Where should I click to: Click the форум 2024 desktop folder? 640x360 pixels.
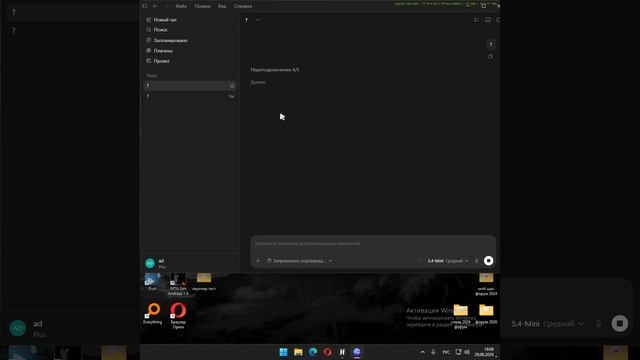pyautogui.click(x=486, y=285)
